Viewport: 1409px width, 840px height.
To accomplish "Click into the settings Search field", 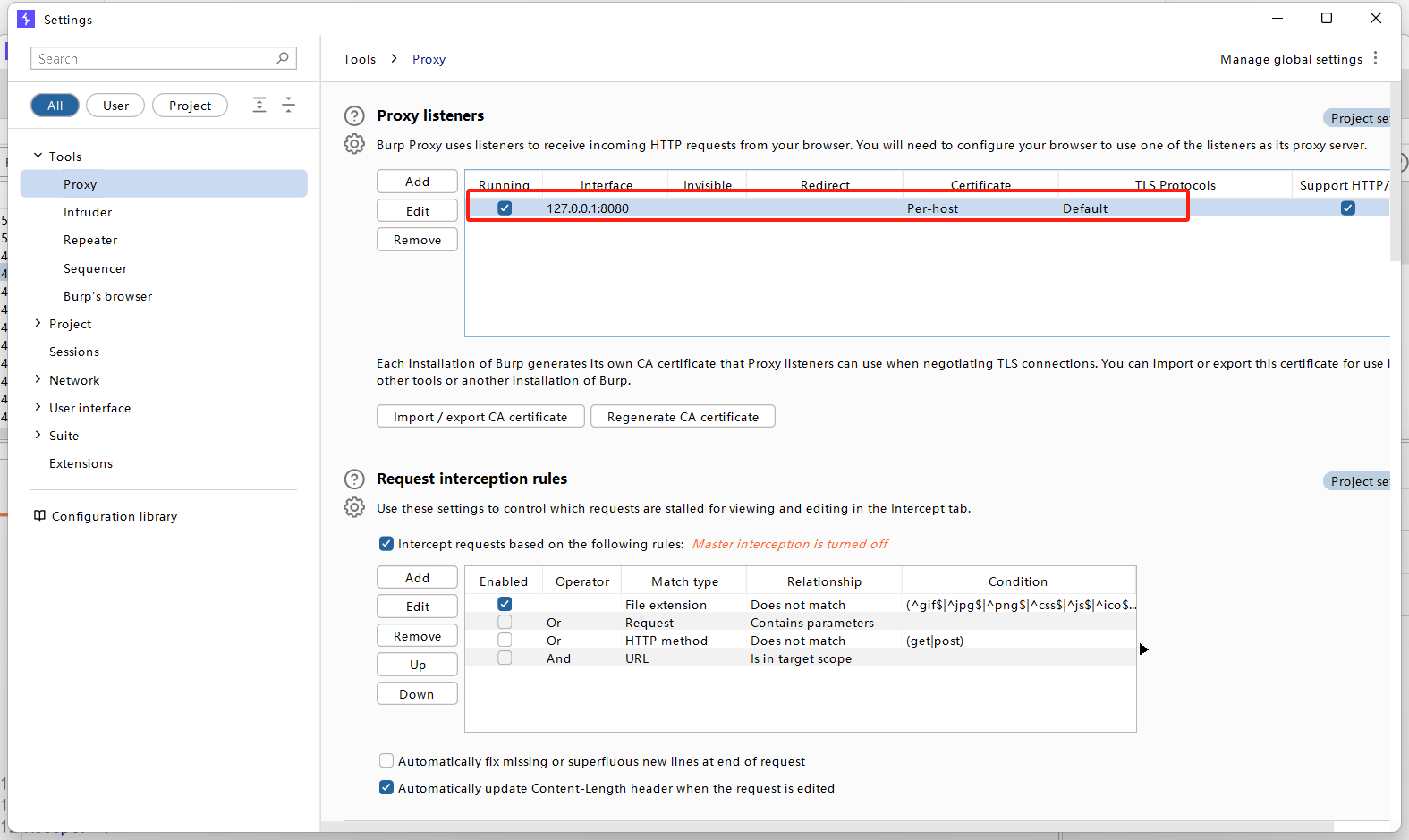I will 154,58.
